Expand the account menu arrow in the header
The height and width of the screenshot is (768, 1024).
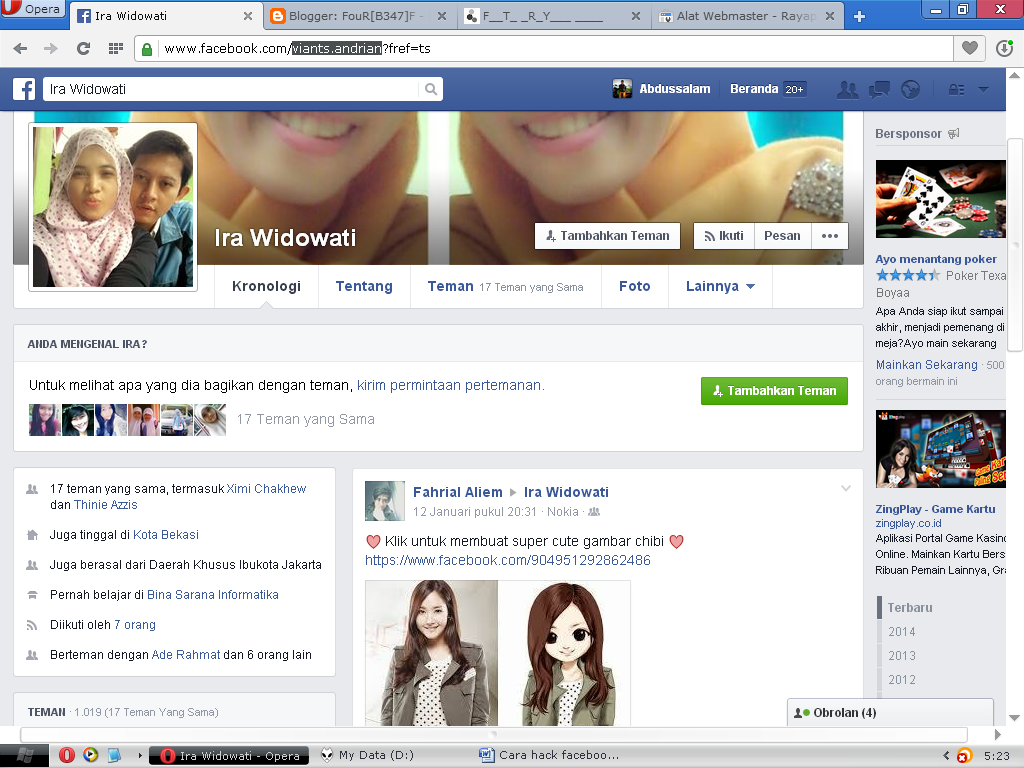click(984, 89)
